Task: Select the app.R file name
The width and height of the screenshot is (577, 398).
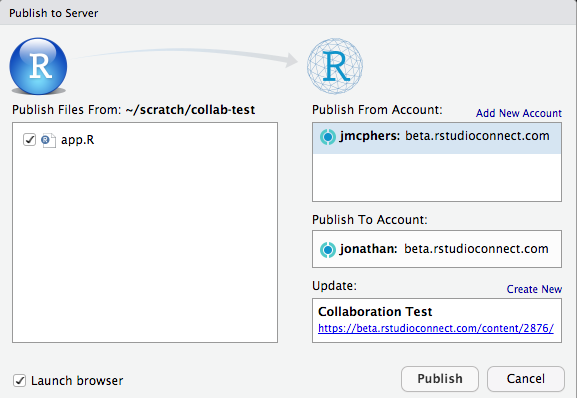Action: pos(78,140)
